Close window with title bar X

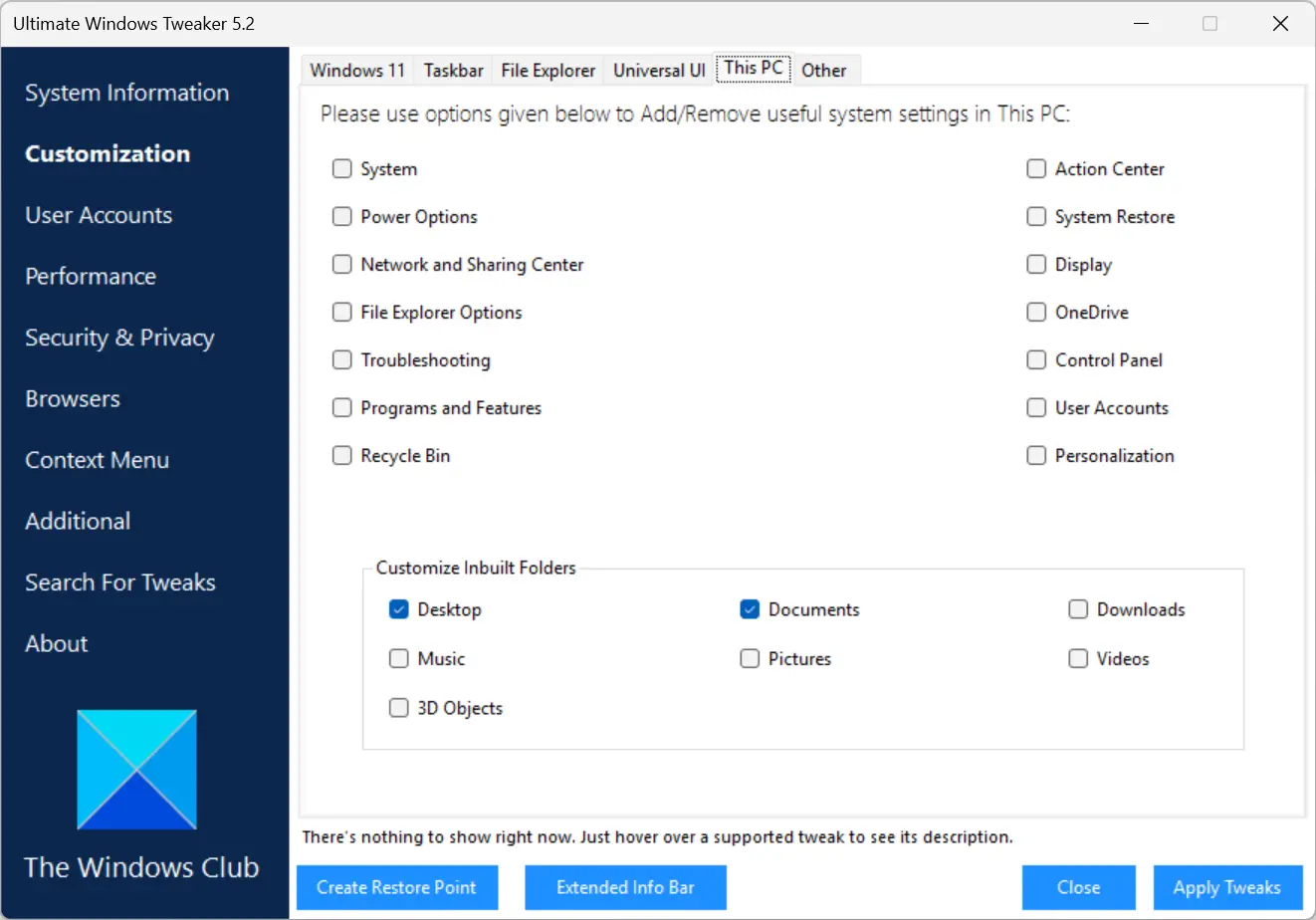click(1281, 24)
